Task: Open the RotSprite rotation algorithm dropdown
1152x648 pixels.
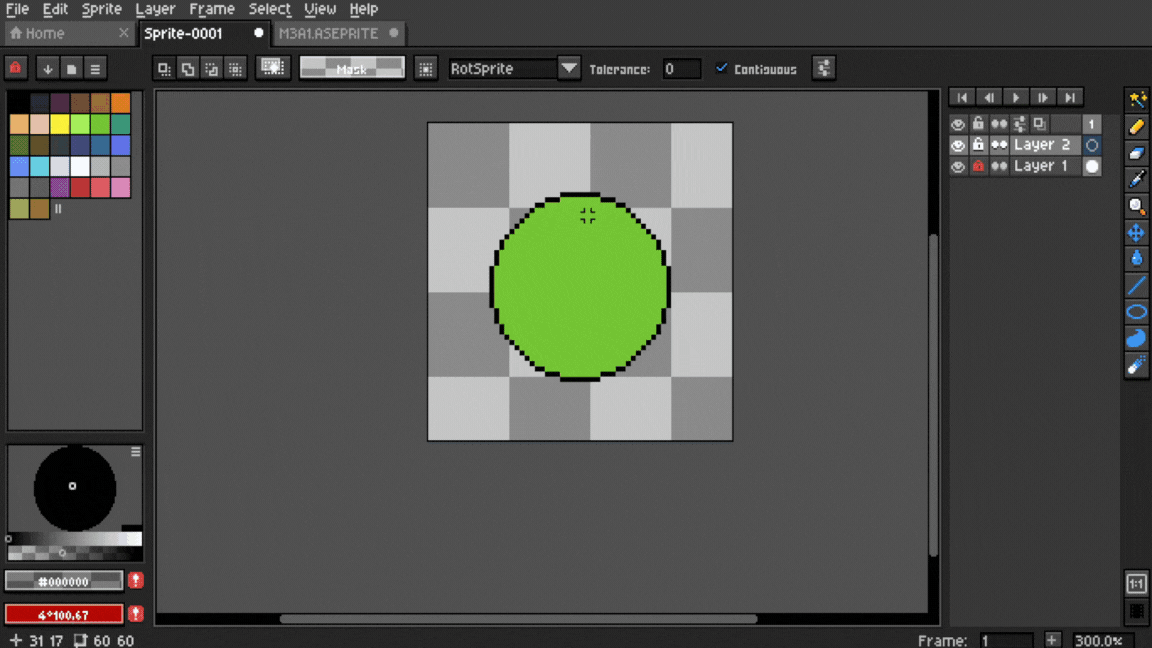Action: pyautogui.click(x=568, y=68)
